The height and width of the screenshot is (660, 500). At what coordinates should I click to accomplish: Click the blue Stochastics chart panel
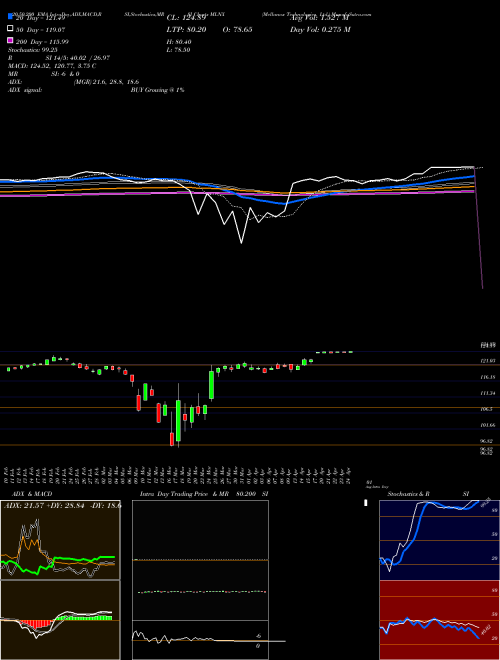(439, 540)
